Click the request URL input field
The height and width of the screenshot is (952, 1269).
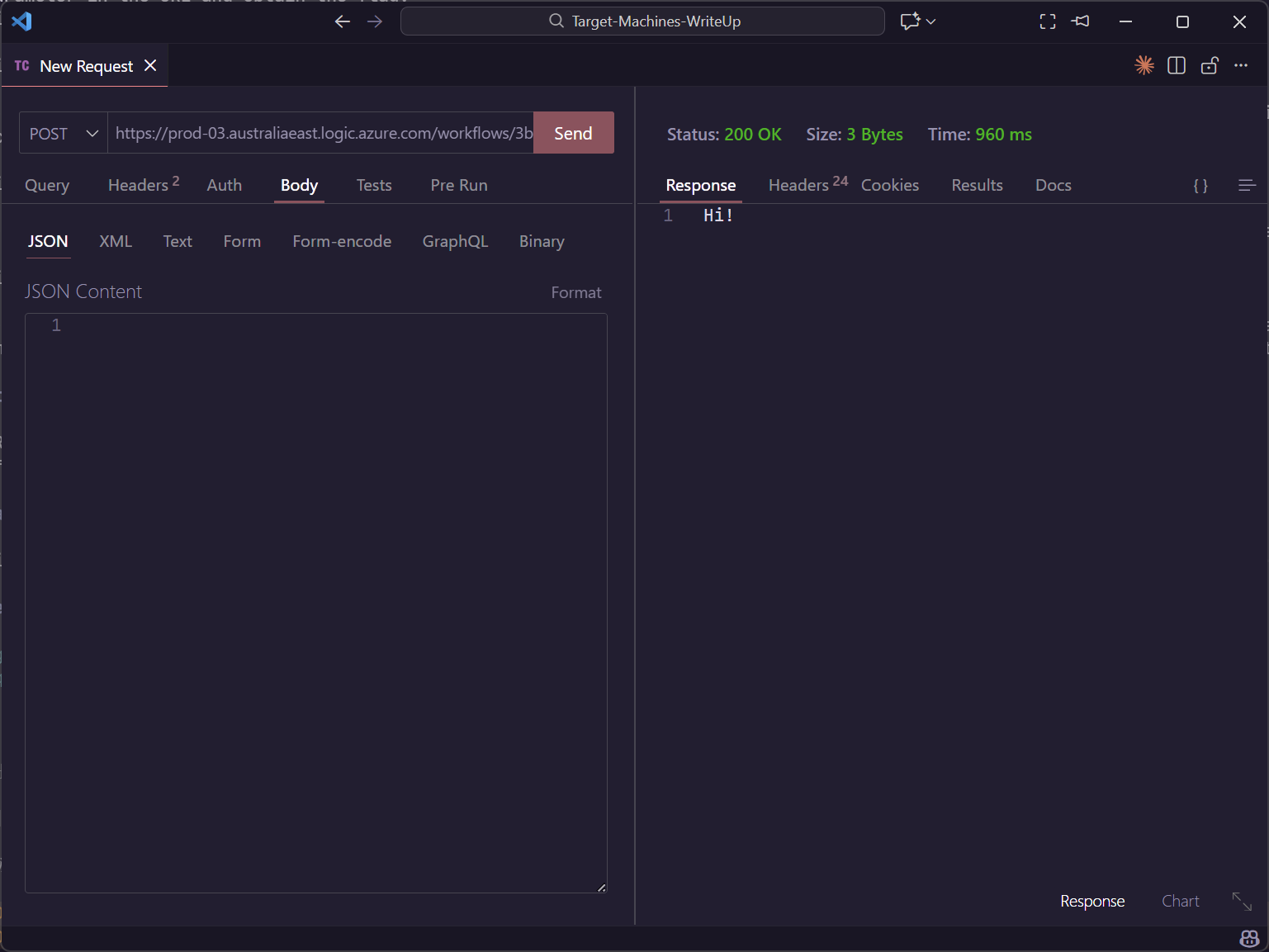coord(322,134)
